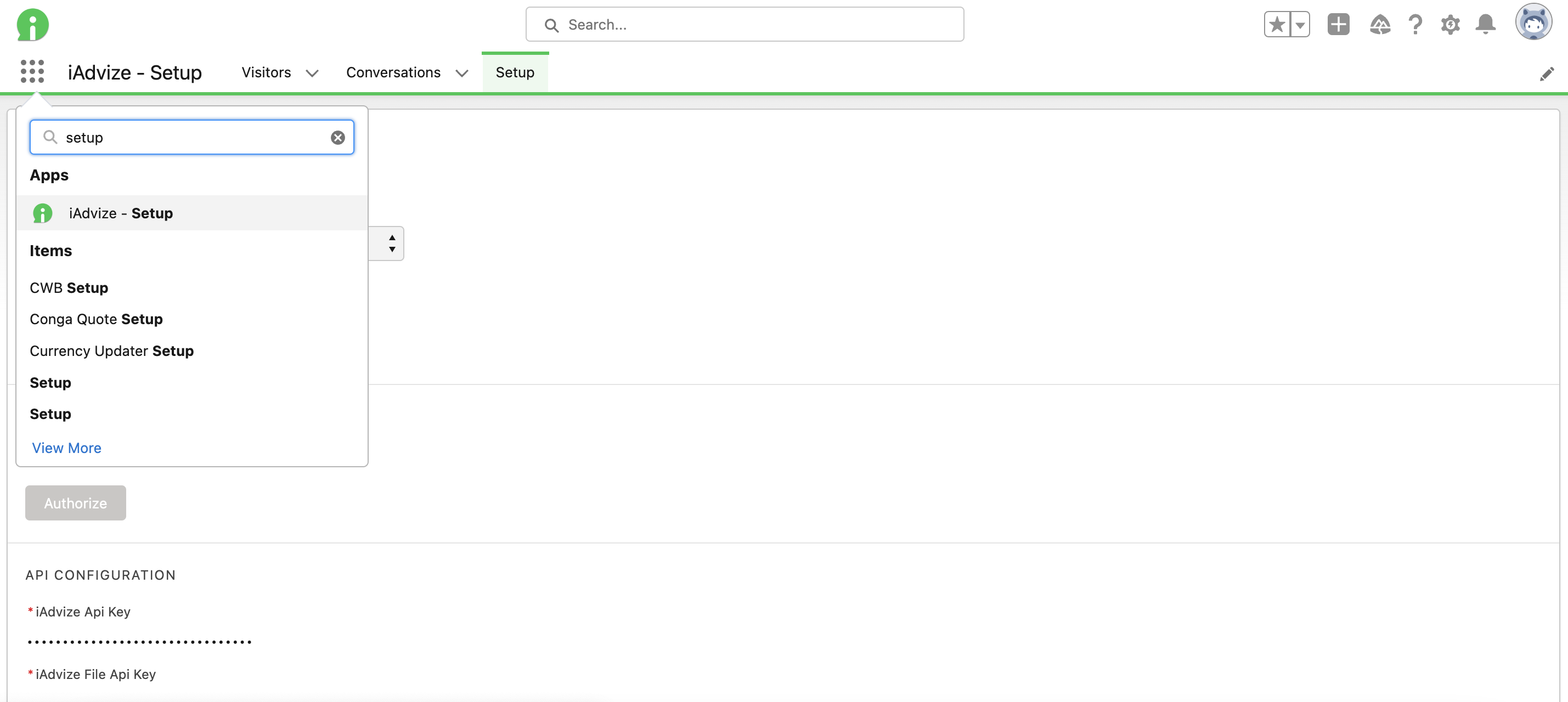Click inside the app launcher search box
Screen dimensions: 1568x702
[x=191, y=138]
